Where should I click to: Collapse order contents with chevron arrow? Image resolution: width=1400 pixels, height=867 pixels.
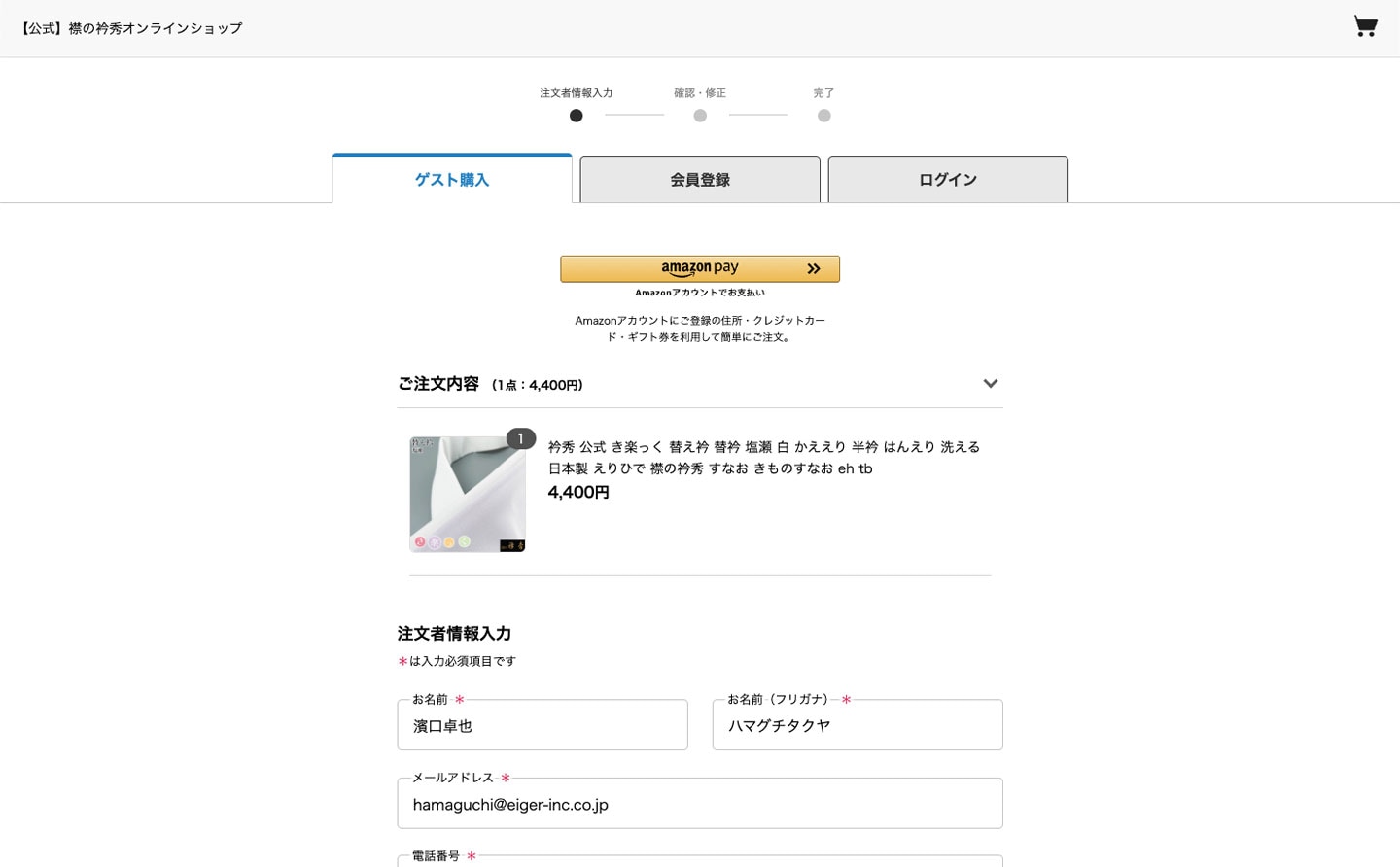[990, 384]
